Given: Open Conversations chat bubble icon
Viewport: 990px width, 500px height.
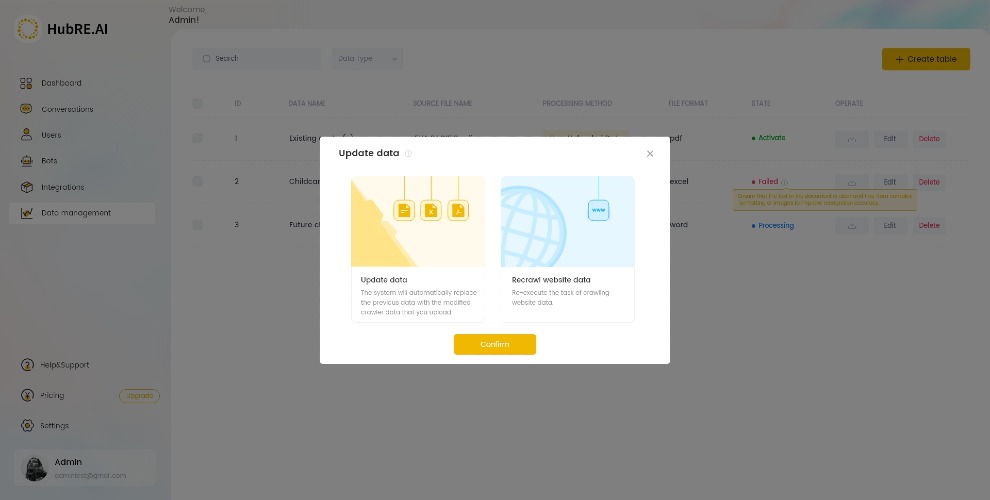Looking at the screenshot, I should 26,109.
